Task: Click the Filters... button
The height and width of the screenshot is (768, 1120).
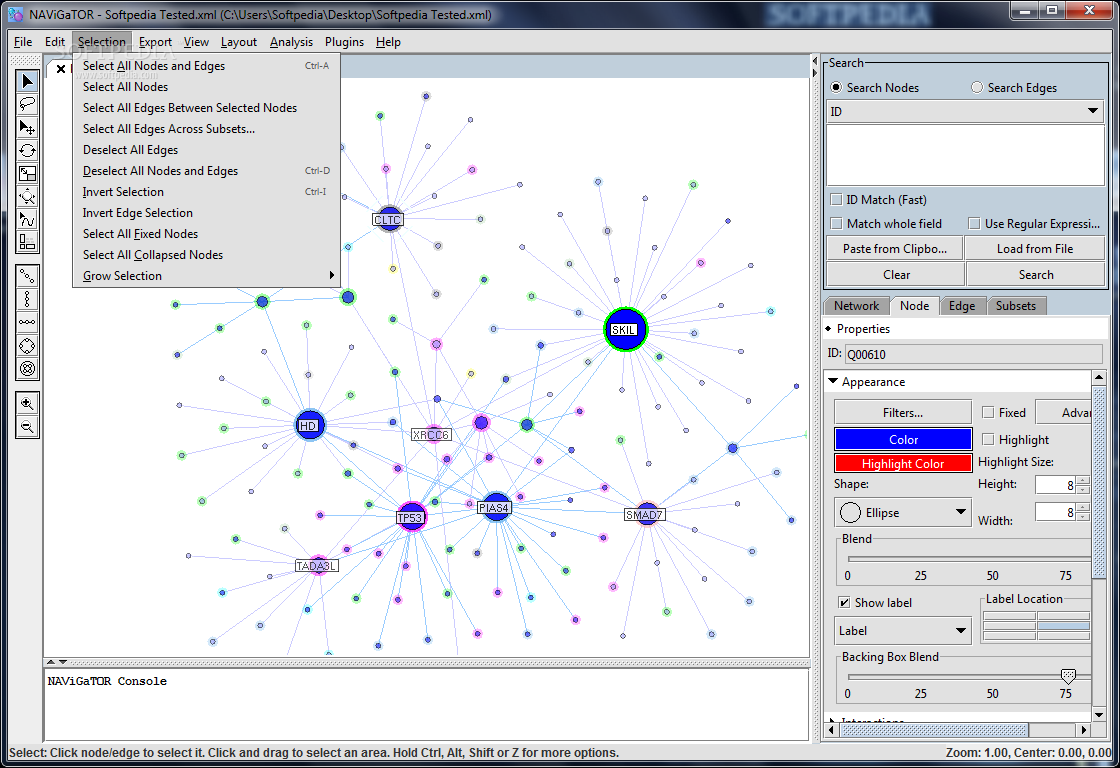Action: [x=903, y=412]
